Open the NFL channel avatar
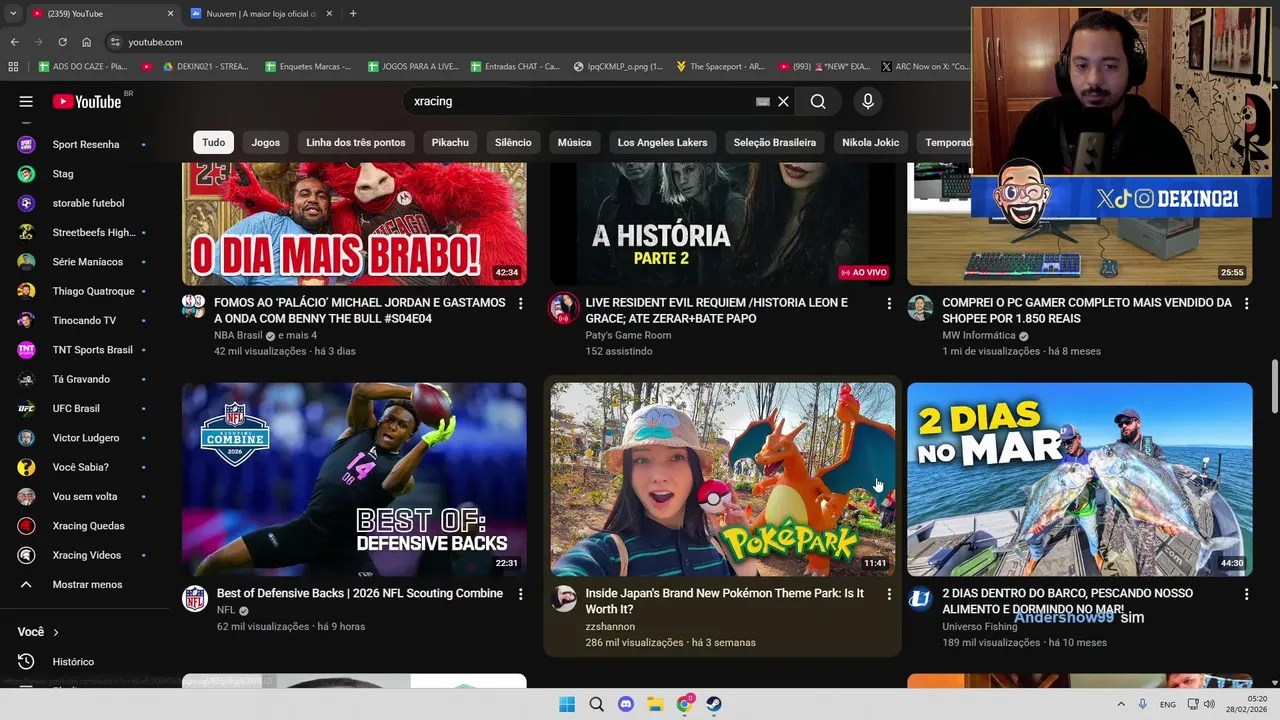Image resolution: width=1280 pixels, height=720 pixels. 194,599
